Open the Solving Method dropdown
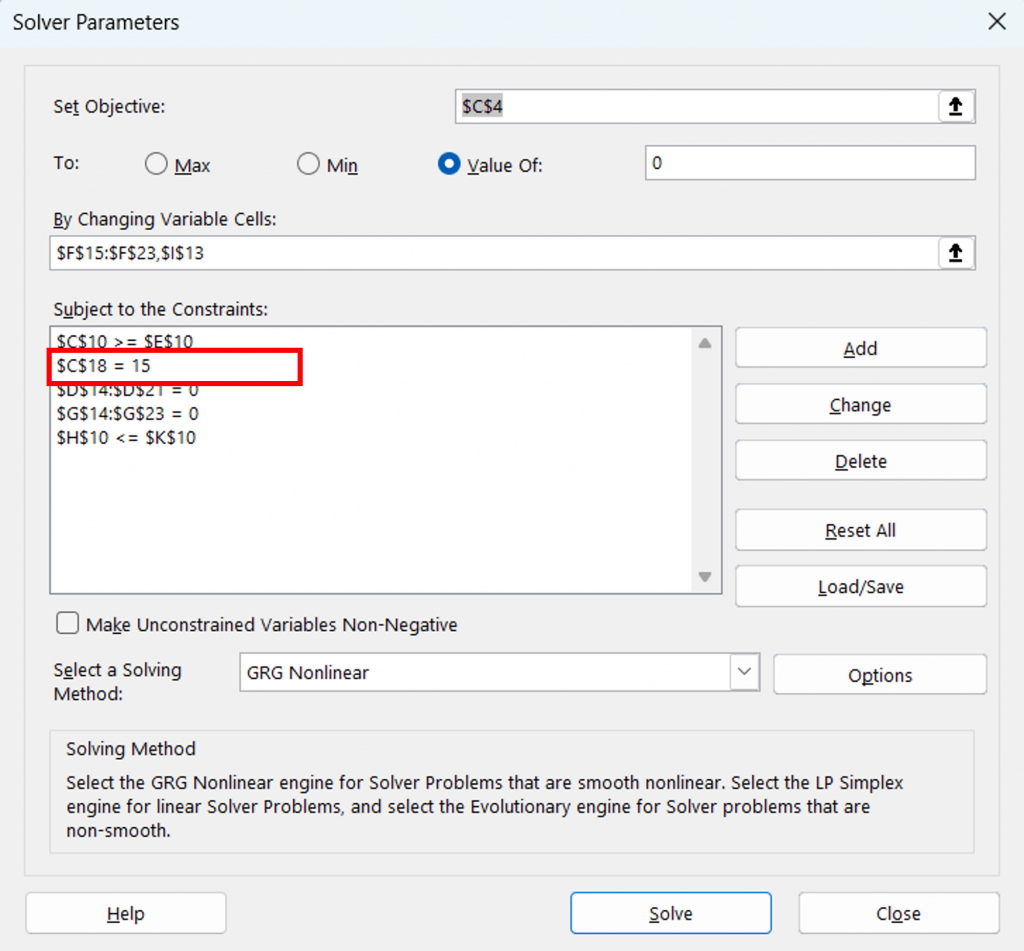The image size is (1024, 951). 743,673
